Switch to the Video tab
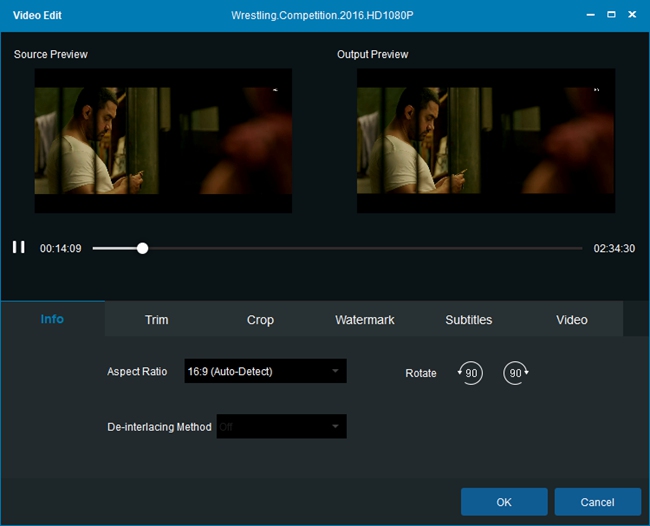This screenshot has width=650, height=526. (572, 320)
